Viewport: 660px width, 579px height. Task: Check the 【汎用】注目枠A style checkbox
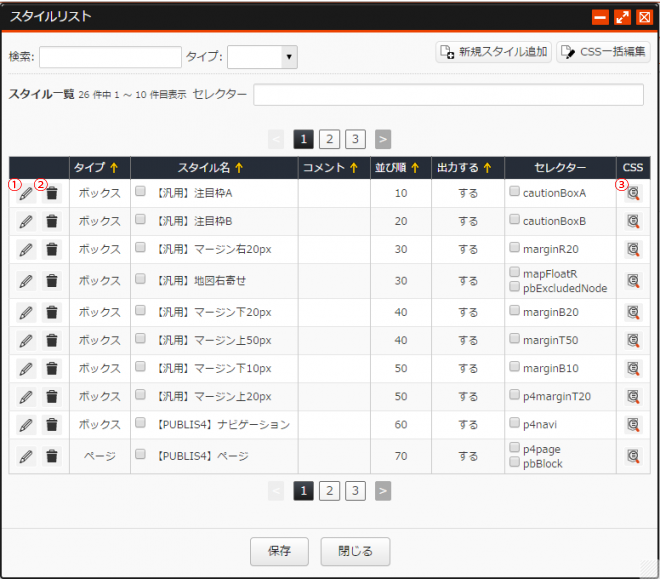pyautogui.click(x=140, y=191)
